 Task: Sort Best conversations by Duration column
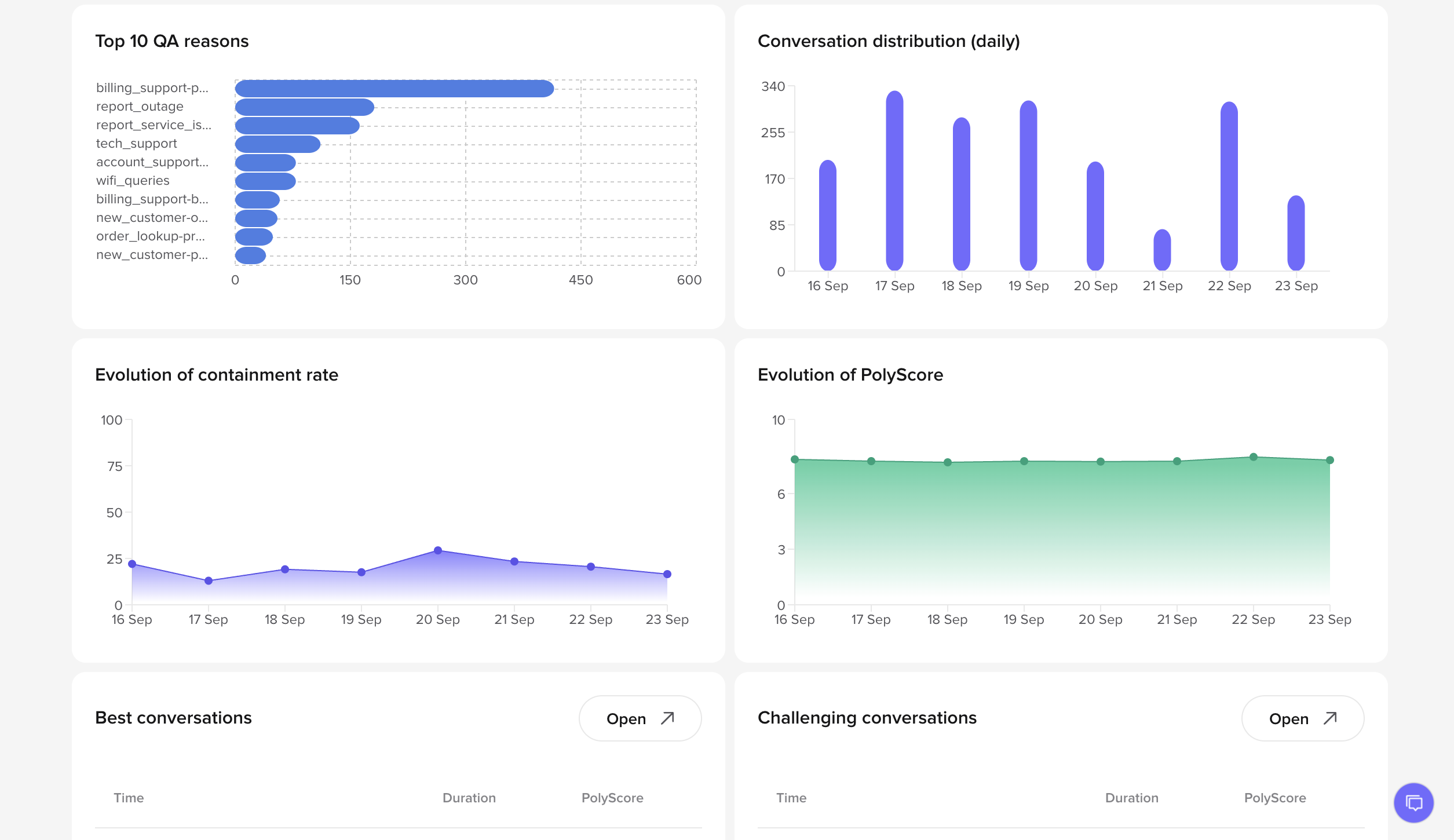[469, 798]
